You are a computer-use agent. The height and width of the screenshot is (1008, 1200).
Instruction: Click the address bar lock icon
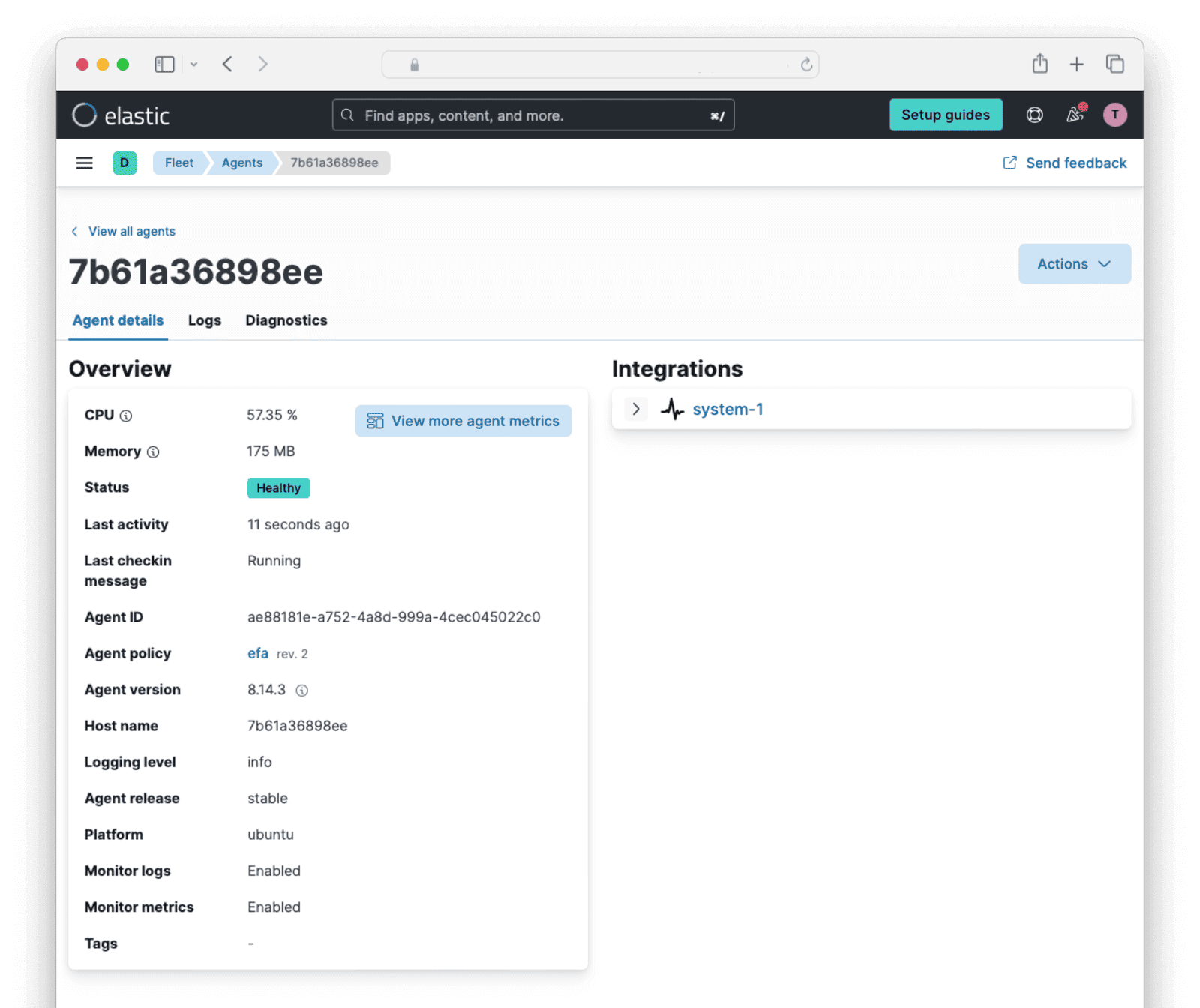414,65
